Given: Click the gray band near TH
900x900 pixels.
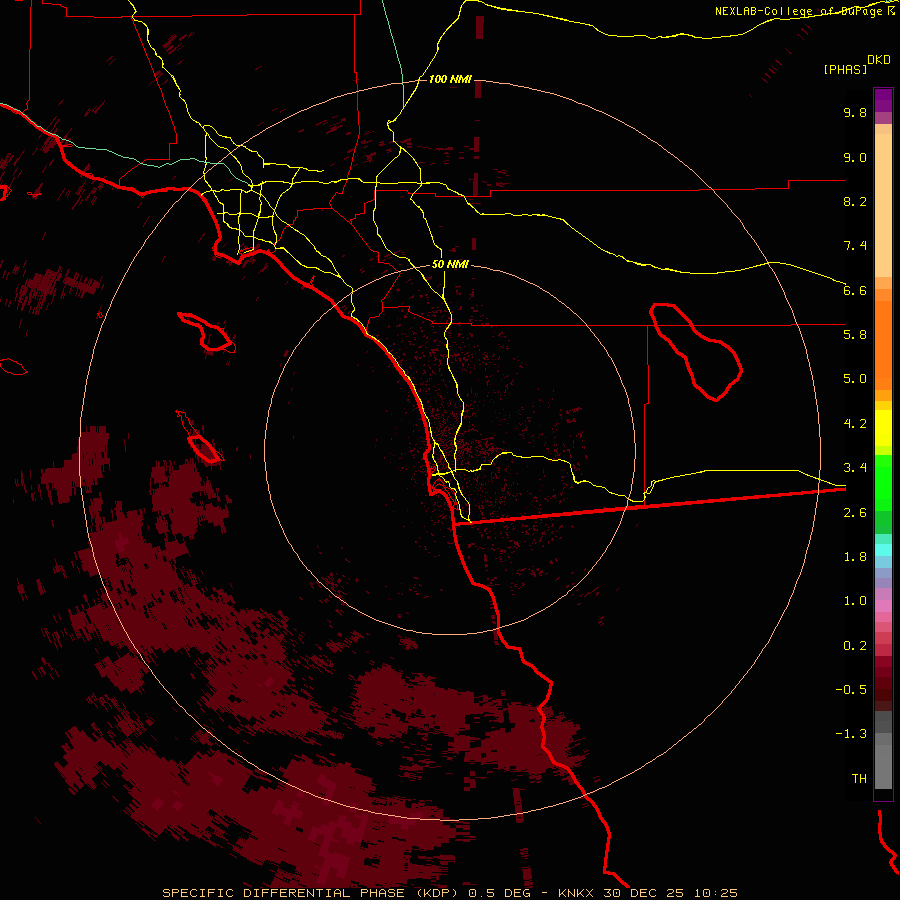Looking at the screenshot, I should tap(883, 766).
